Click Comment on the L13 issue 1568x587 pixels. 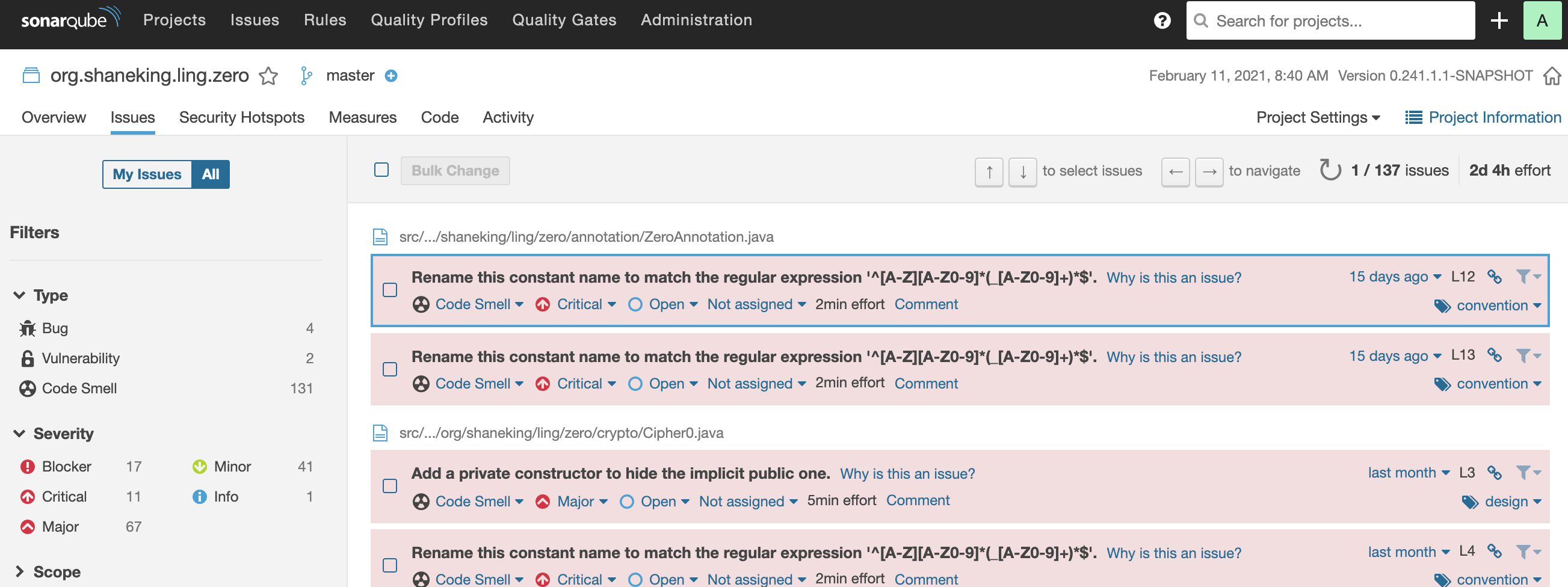[926, 384]
